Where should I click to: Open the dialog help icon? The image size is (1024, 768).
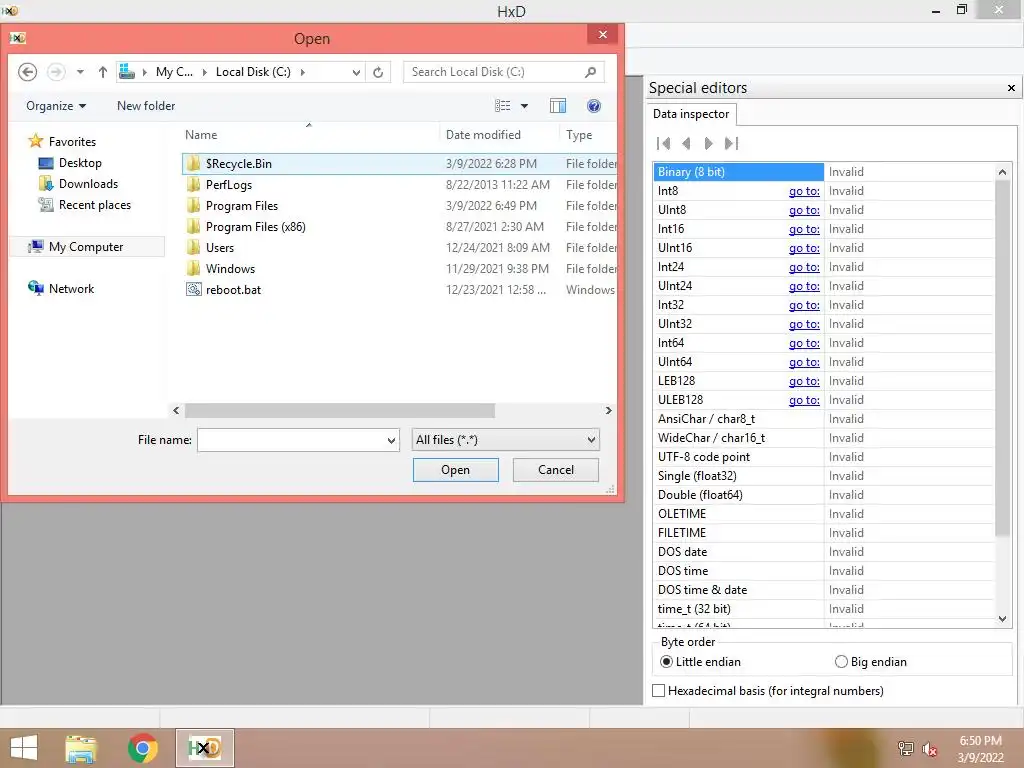[x=594, y=106]
